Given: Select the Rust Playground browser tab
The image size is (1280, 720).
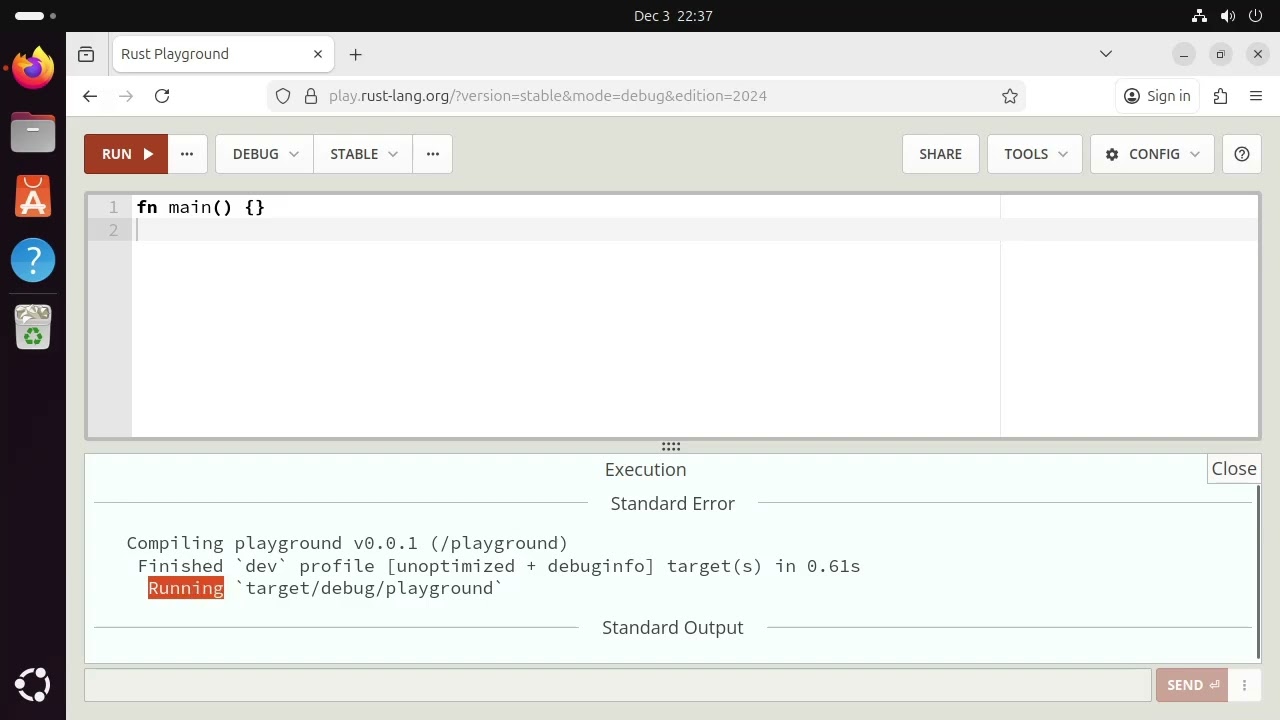Looking at the screenshot, I should click(221, 54).
